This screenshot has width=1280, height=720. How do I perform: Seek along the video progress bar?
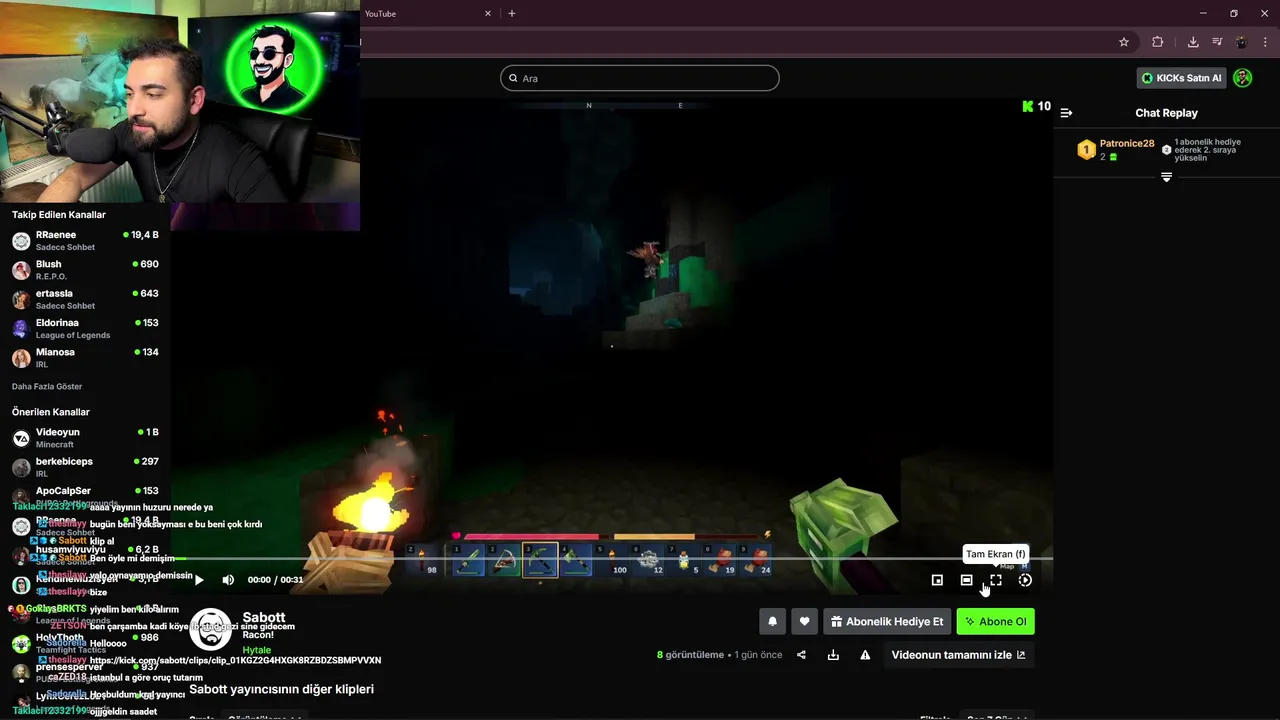614,558
